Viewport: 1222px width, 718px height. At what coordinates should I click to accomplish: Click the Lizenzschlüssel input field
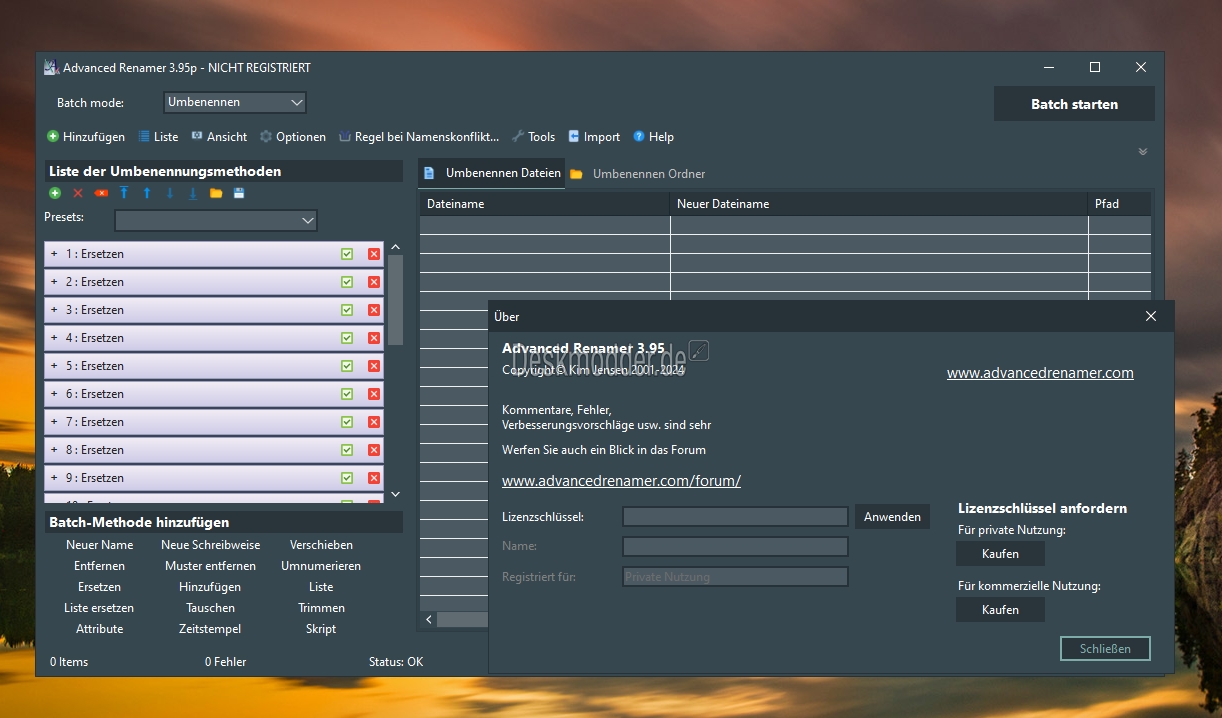coord(735,517)
